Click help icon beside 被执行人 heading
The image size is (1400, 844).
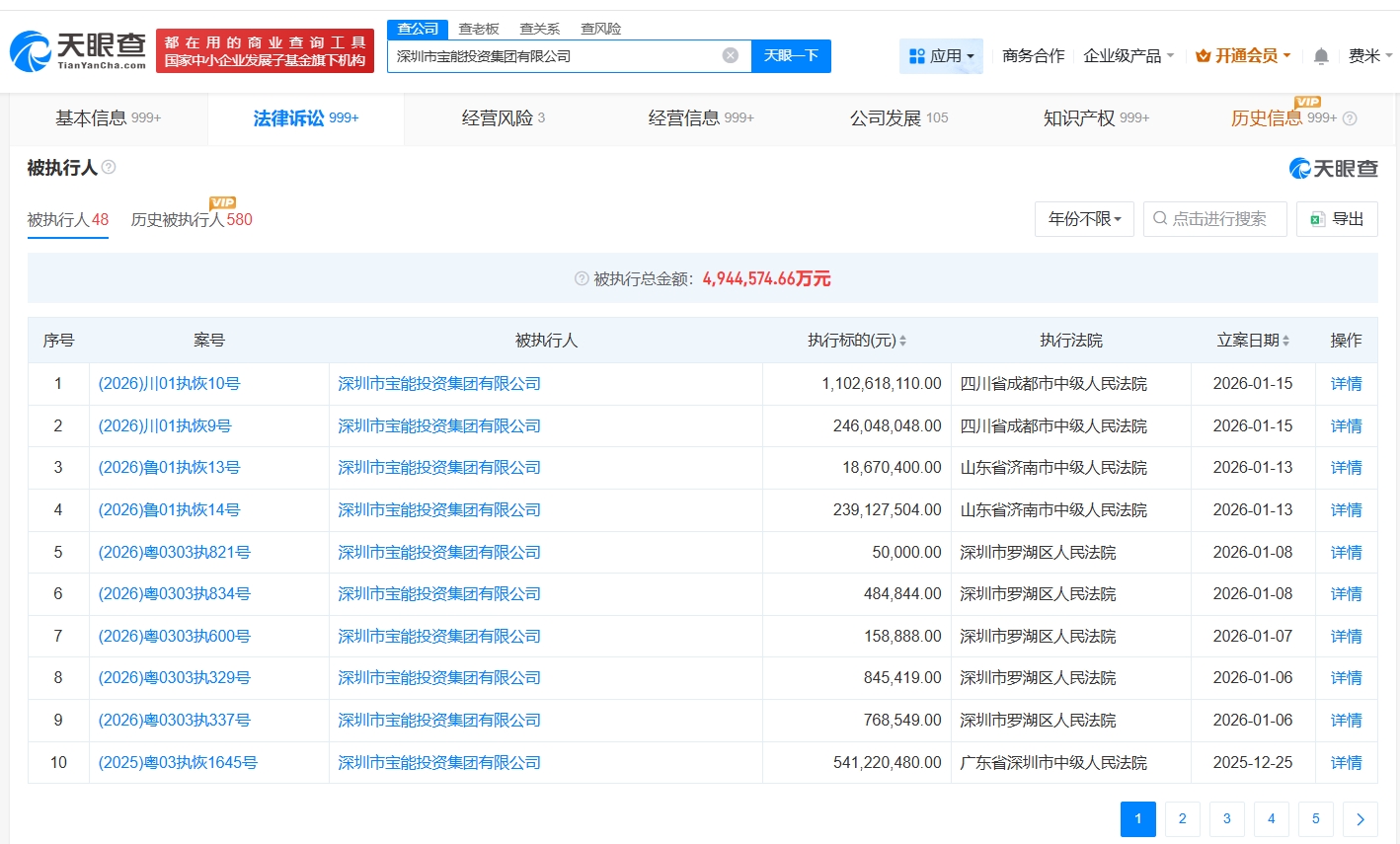pyautogui.click(x=110, y=168)
